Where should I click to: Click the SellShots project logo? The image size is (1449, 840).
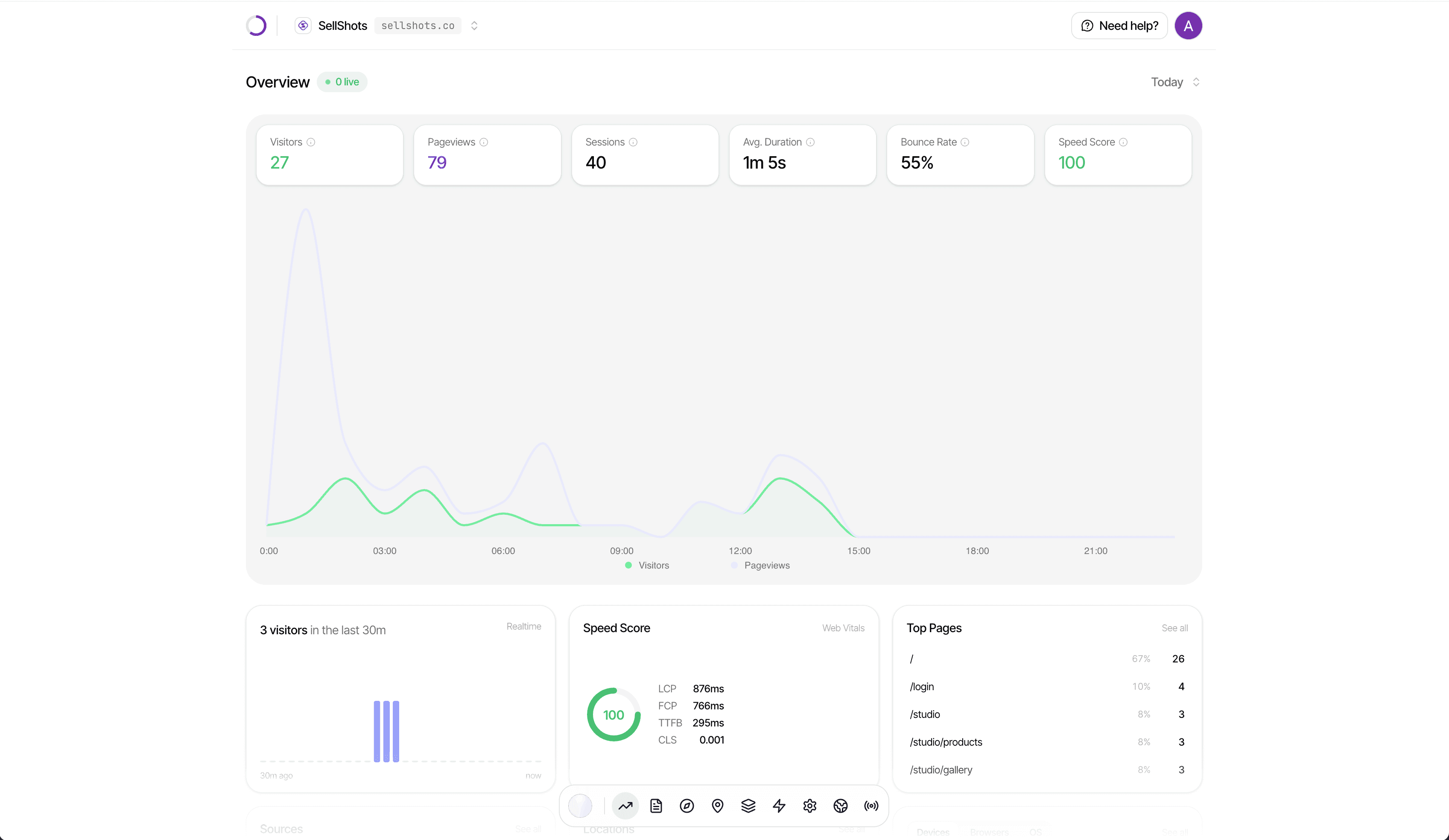pos(304,25)
